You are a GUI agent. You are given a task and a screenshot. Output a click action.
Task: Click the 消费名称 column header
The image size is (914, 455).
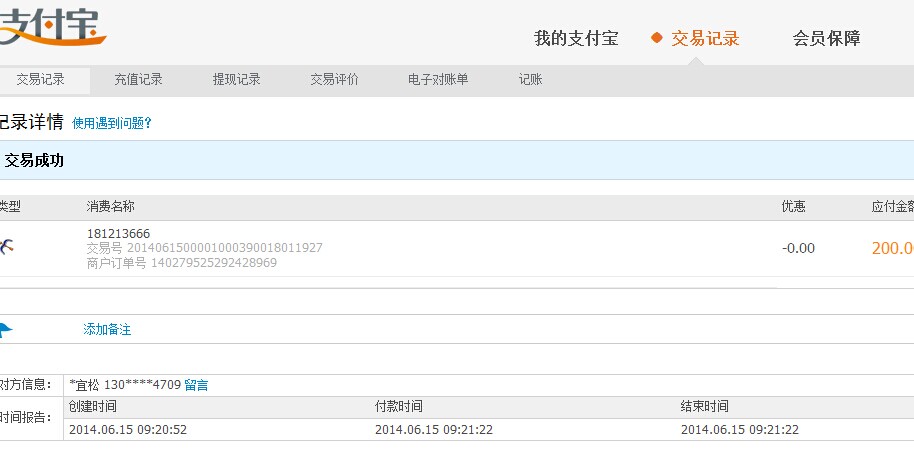(x=111, y=207)
